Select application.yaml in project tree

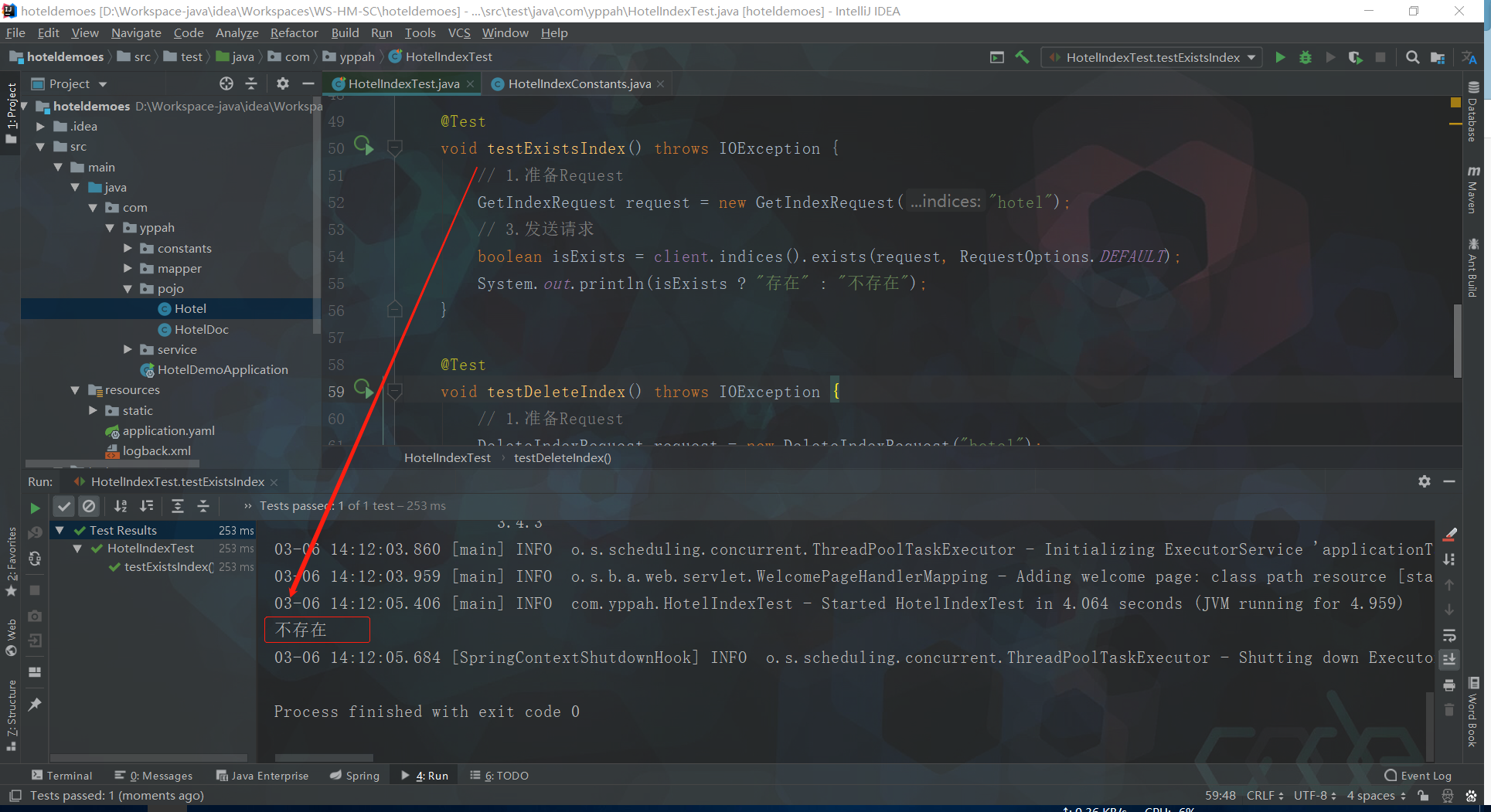tap(169, 430)
